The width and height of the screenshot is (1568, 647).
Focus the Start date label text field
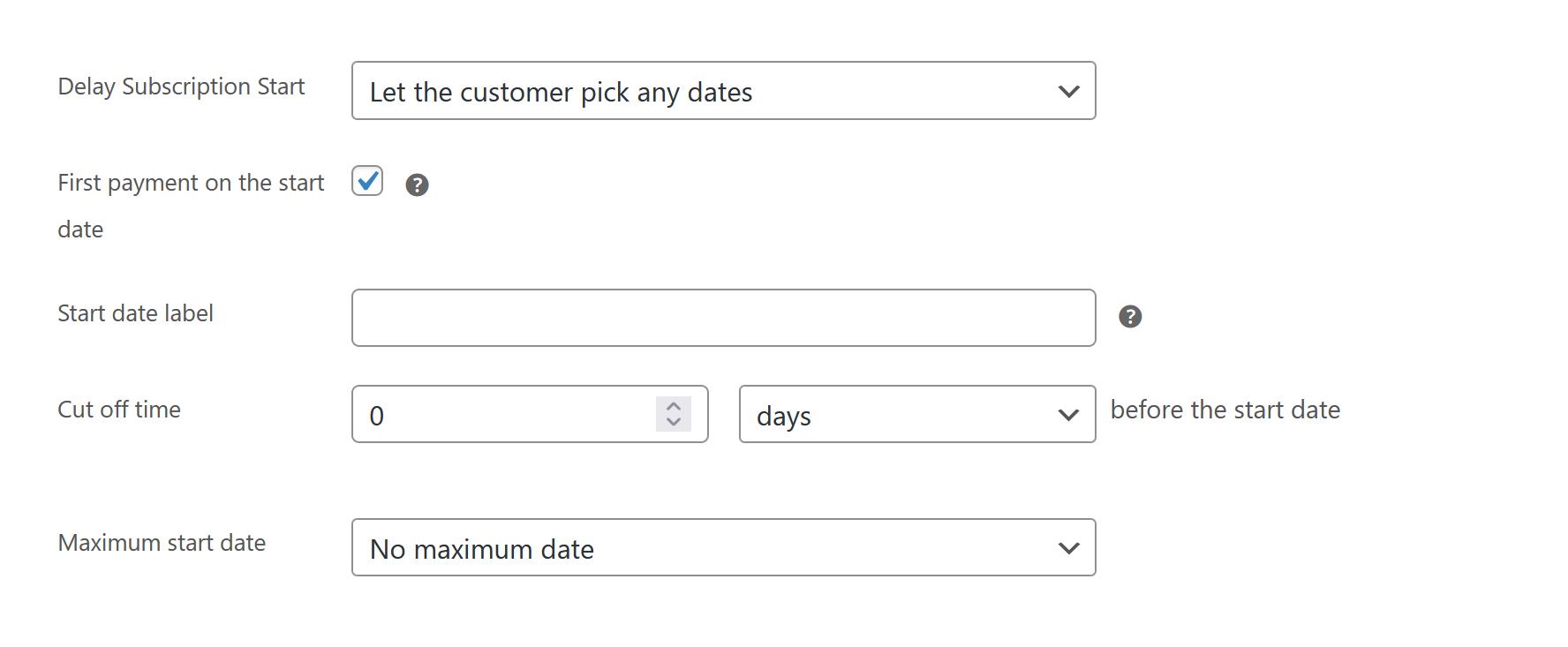pos(723,318)
